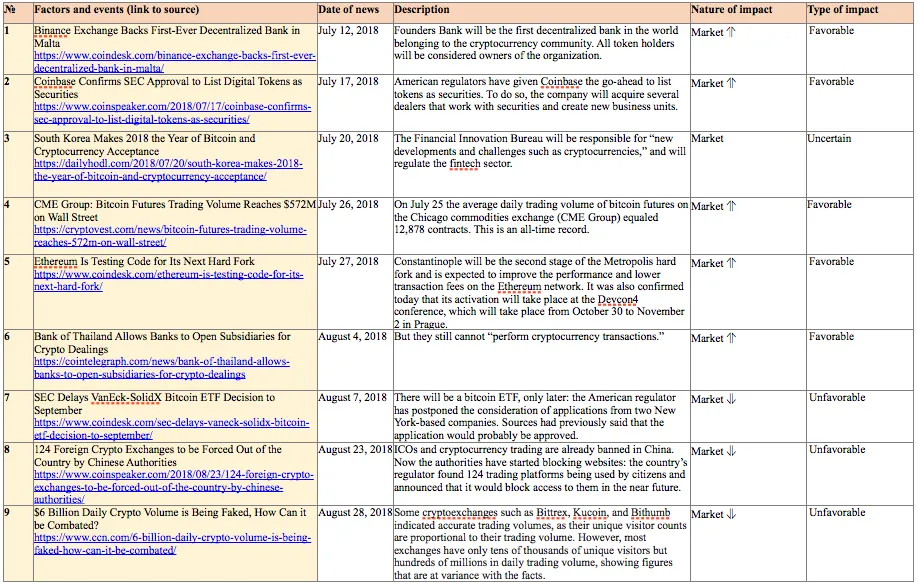918x583 pixels.
Task: Open the cryptovest bitcoin futures link
Action: tap(170, 236)
